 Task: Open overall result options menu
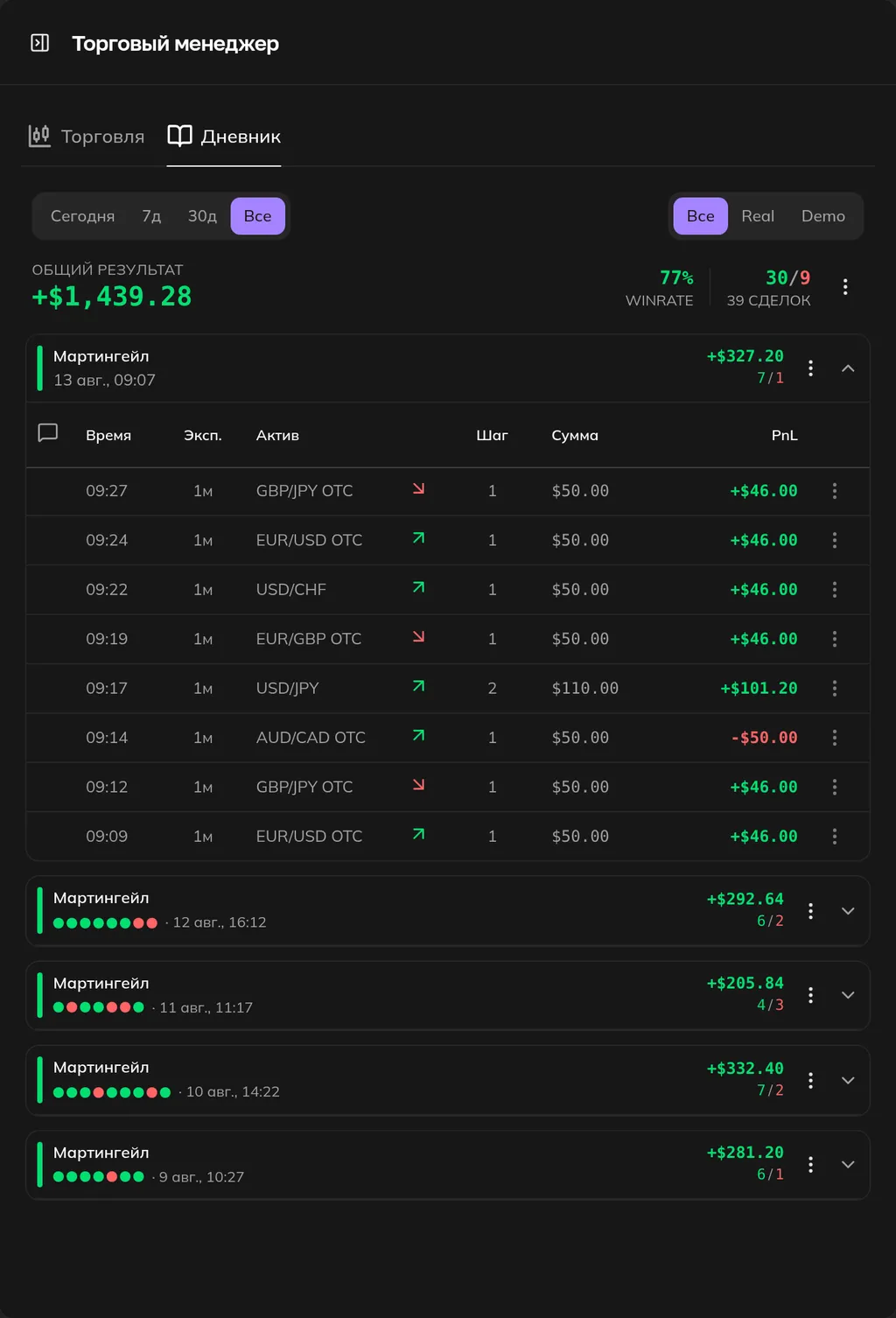point(845,287)
